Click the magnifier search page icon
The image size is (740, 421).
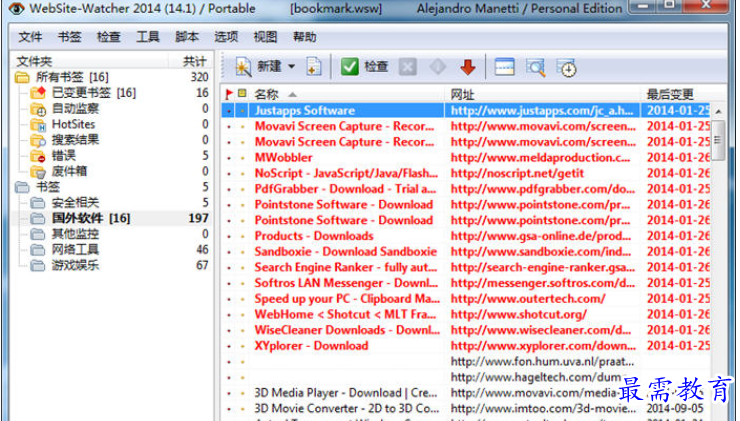point(536,67)
